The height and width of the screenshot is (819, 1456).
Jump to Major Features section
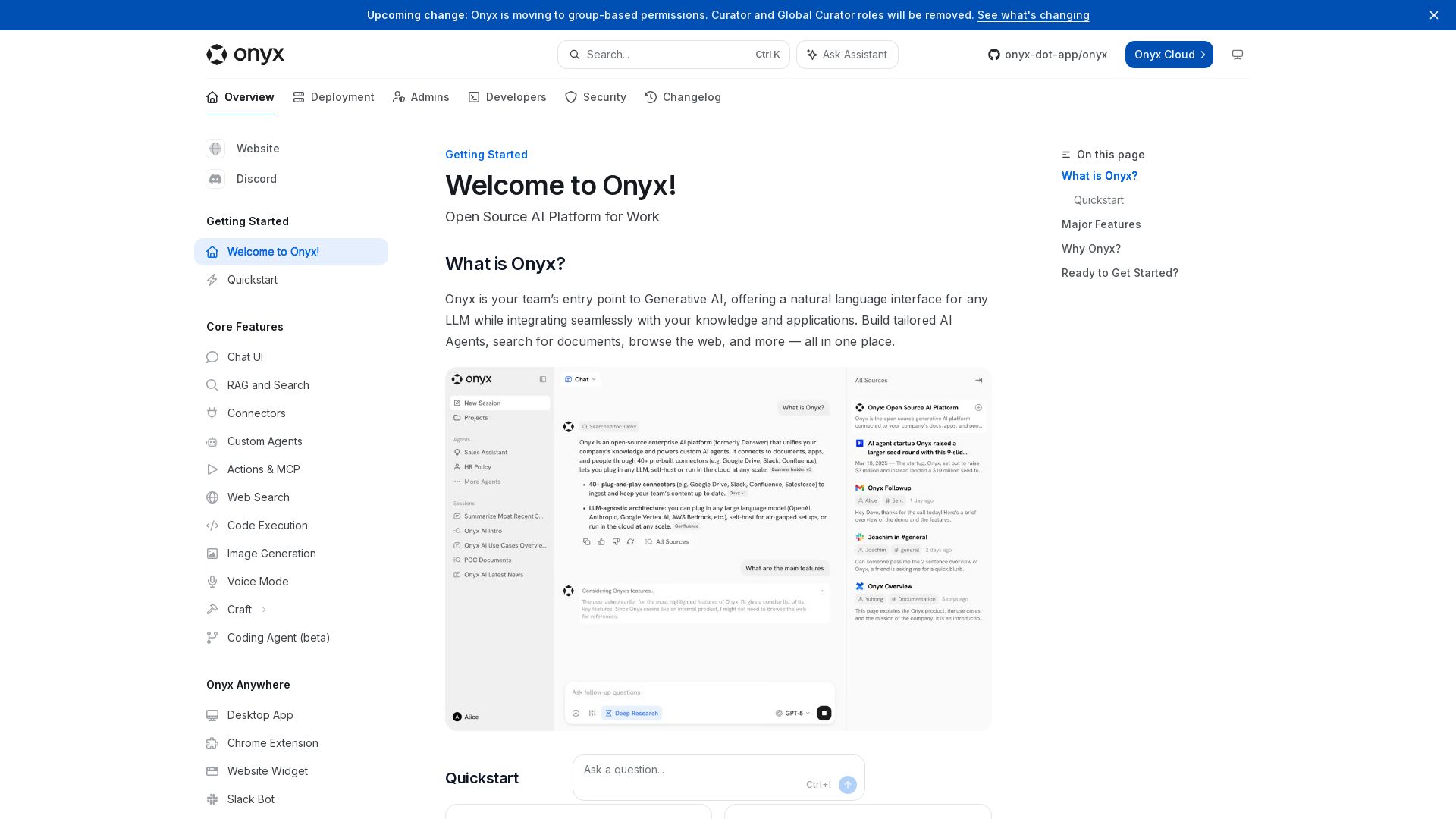pyautogui.click(x=1100, y=224)
